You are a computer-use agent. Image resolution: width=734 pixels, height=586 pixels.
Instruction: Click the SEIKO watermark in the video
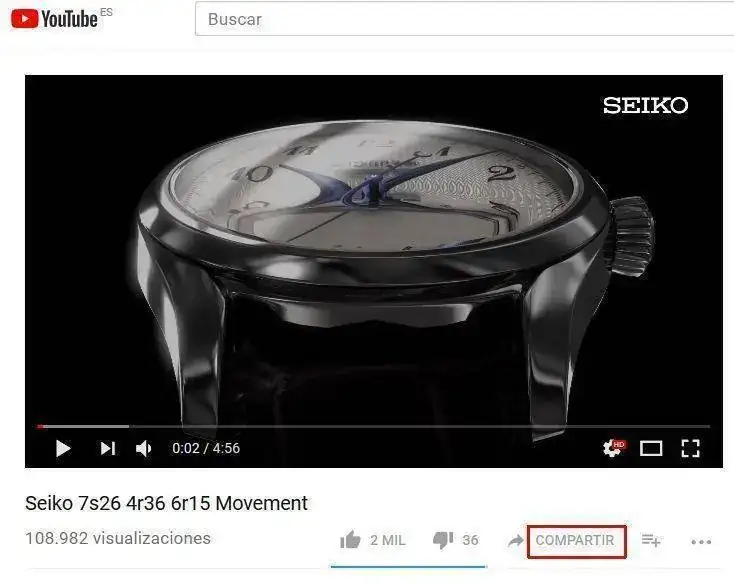coord(645,105)
